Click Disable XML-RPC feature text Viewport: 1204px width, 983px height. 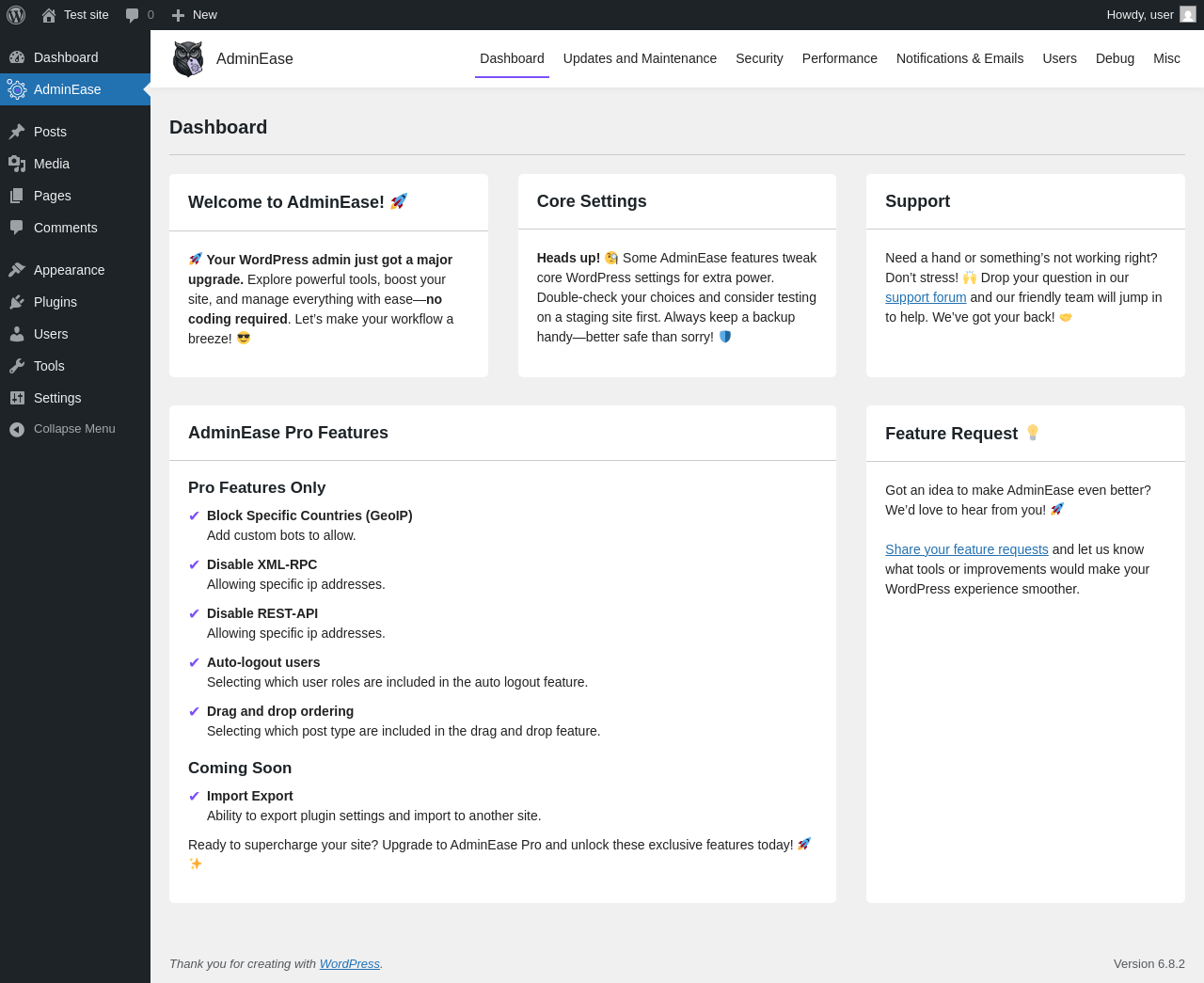(x=261, y=564)
